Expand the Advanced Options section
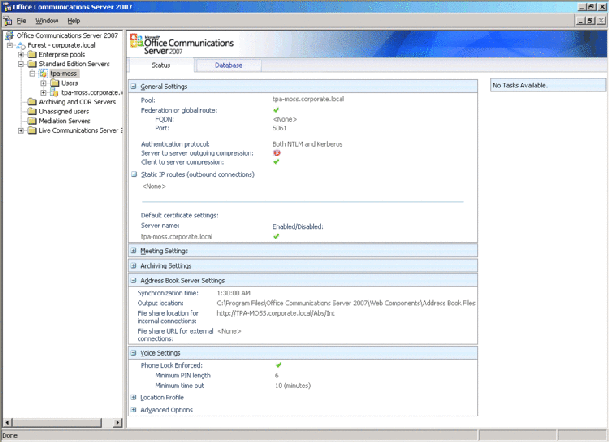The height and width of the screenshot is (442, 609). [134, 409]
